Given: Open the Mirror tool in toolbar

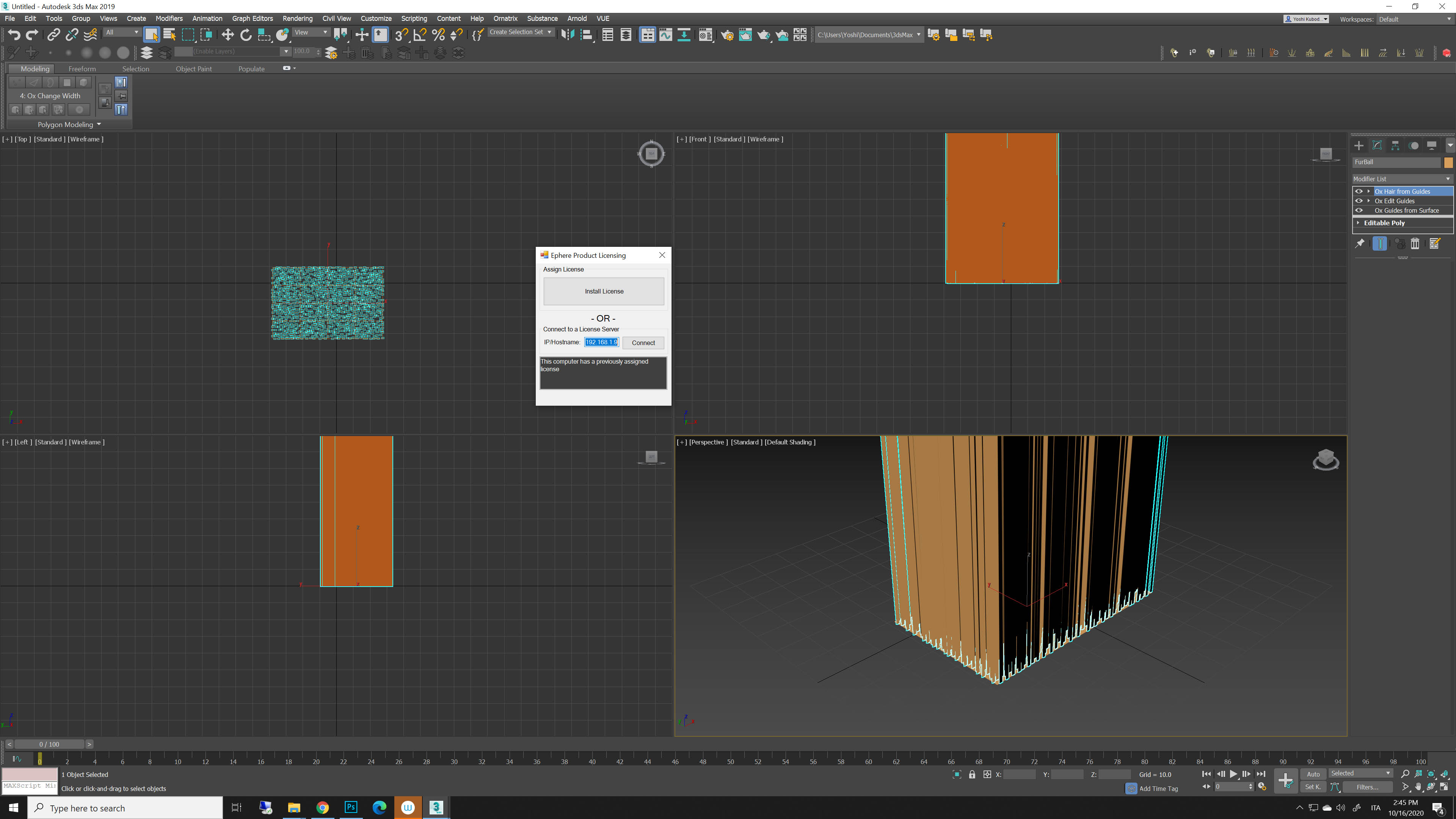Looking at the screenshot, I should [568, 35].
